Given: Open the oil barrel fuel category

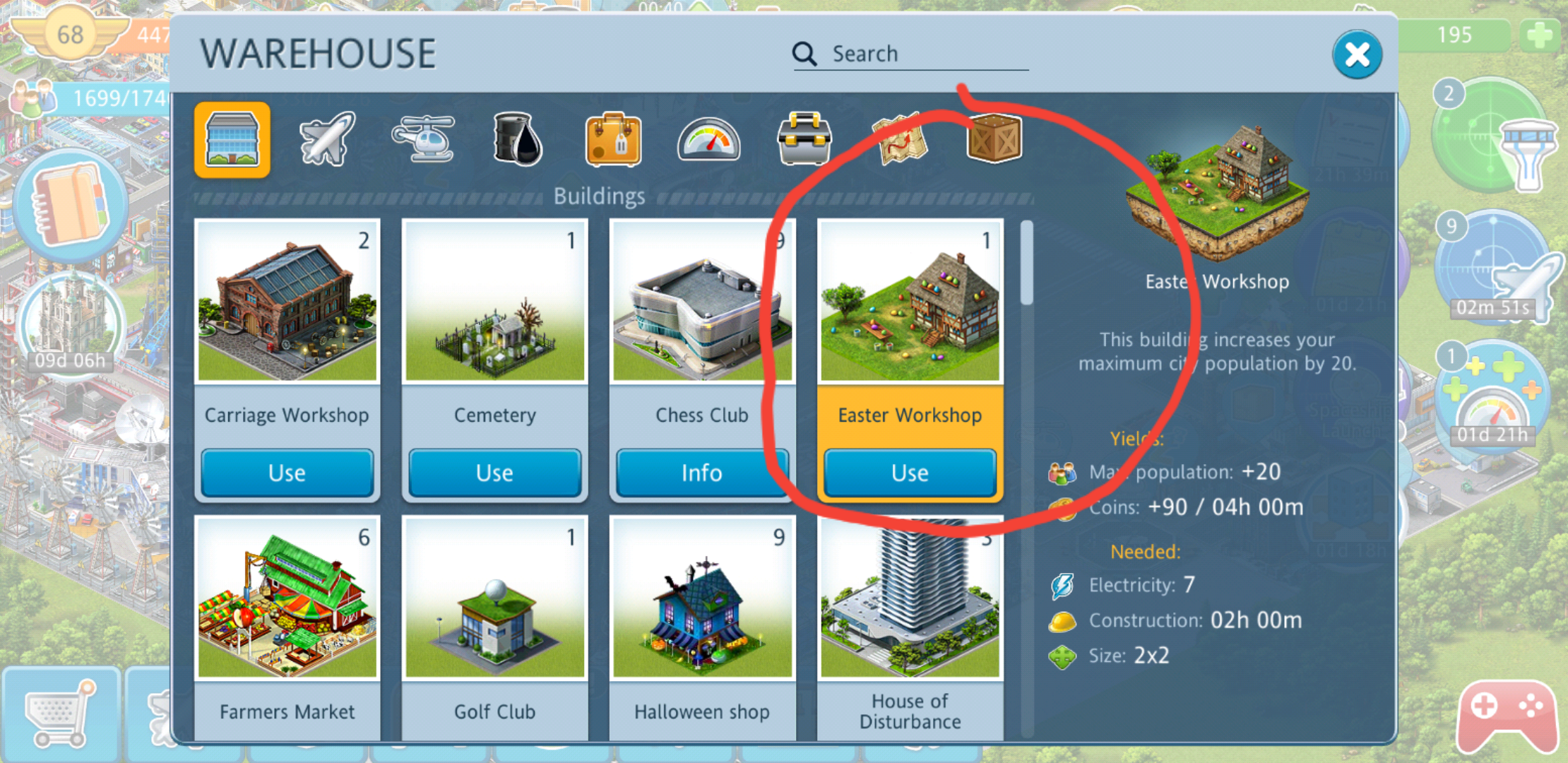Looking at the screenshot, I should 518,138.
